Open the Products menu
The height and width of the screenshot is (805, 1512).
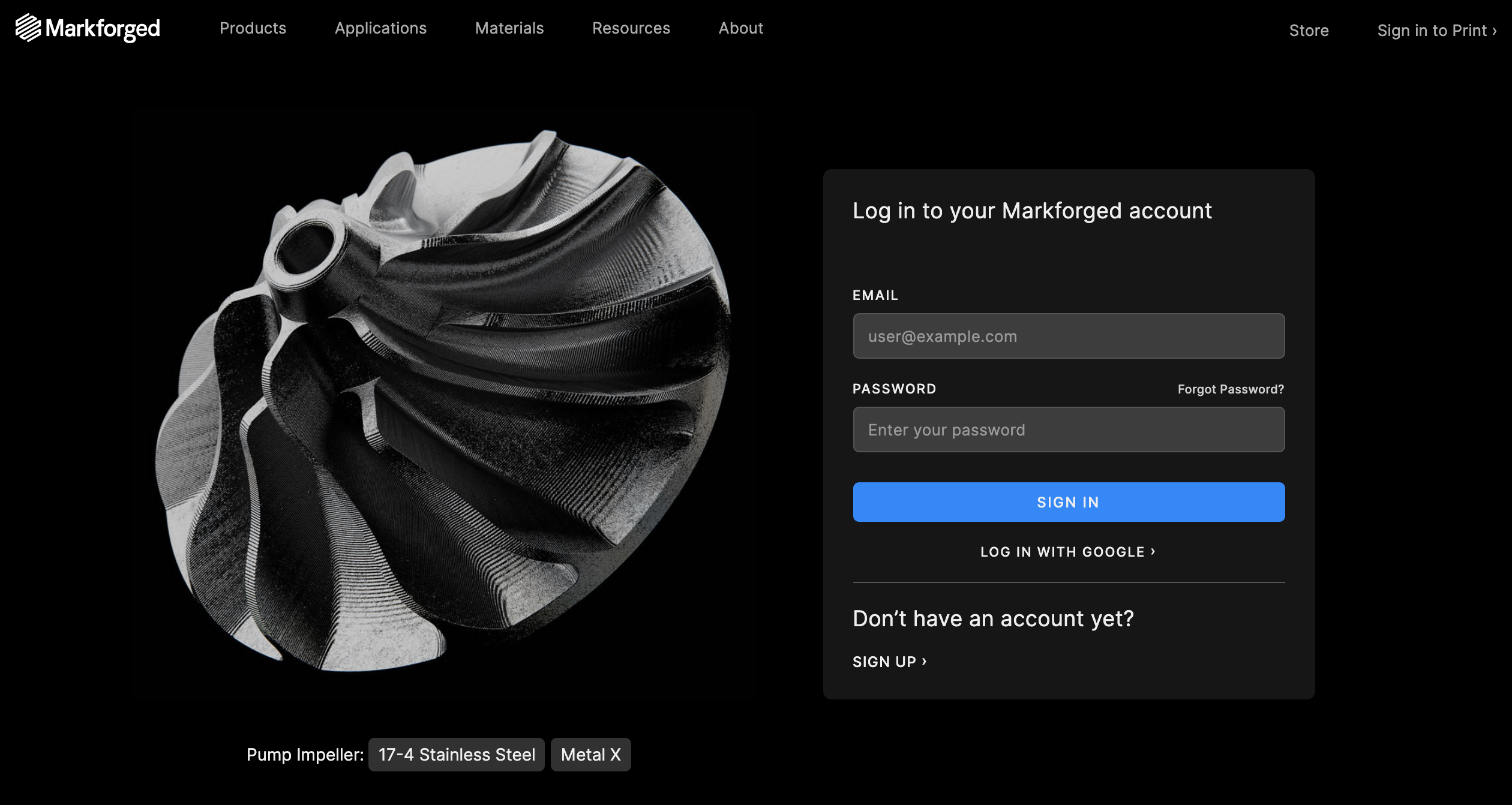click(253, 28)
